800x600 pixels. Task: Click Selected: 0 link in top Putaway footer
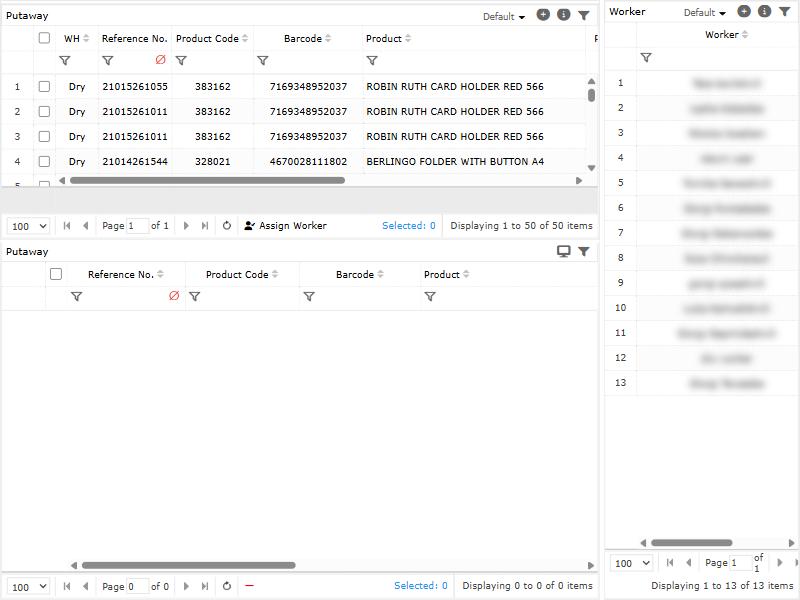coord(409,226)
